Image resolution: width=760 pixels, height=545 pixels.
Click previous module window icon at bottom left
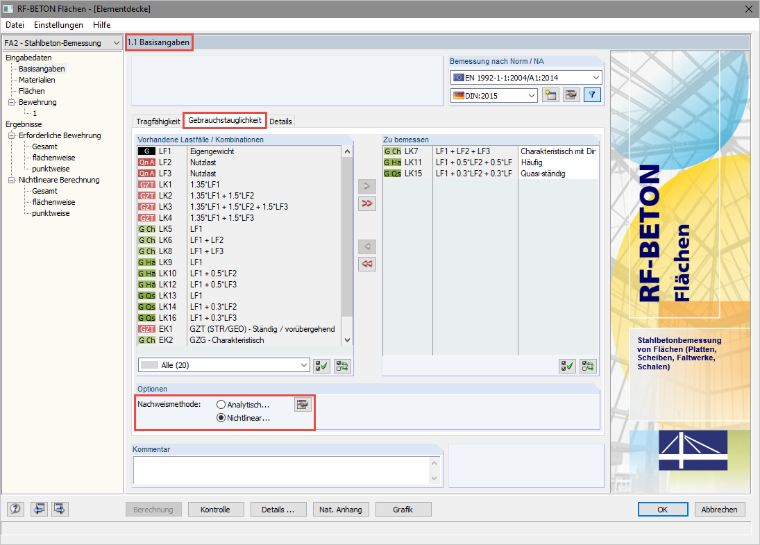pyautogui.click(x=39, y=509)
